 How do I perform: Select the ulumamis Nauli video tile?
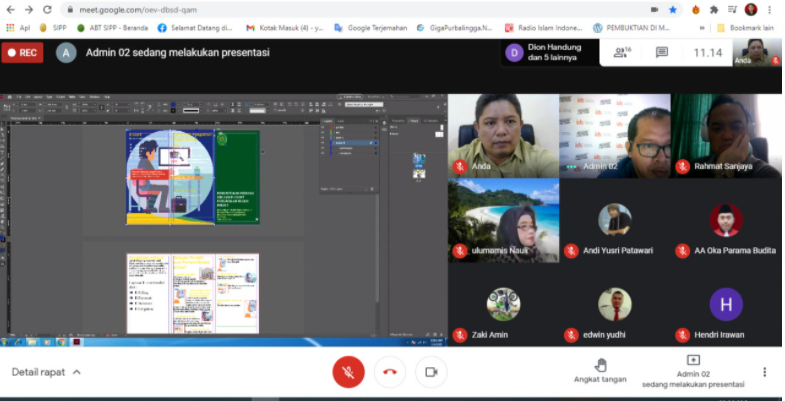click(x=503, y=221)
